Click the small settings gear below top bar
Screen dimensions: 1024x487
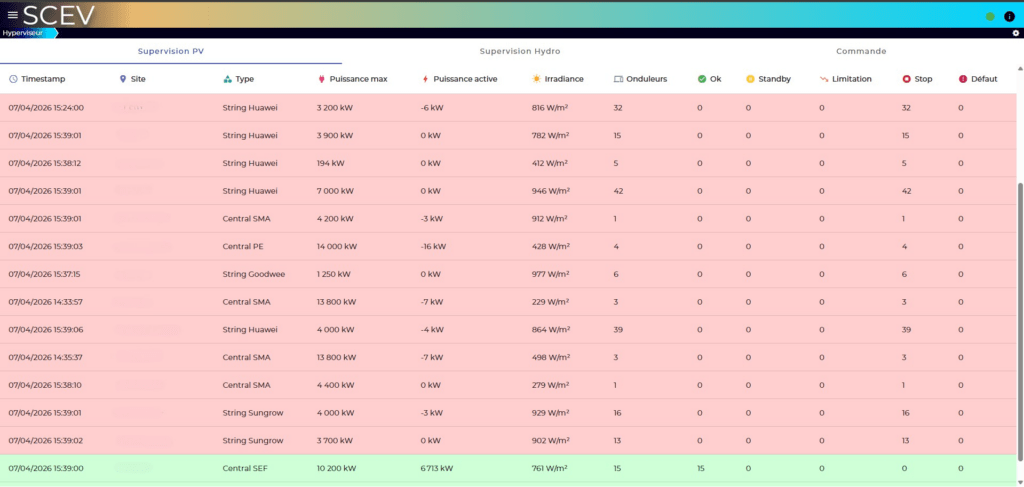point(1016,33)
